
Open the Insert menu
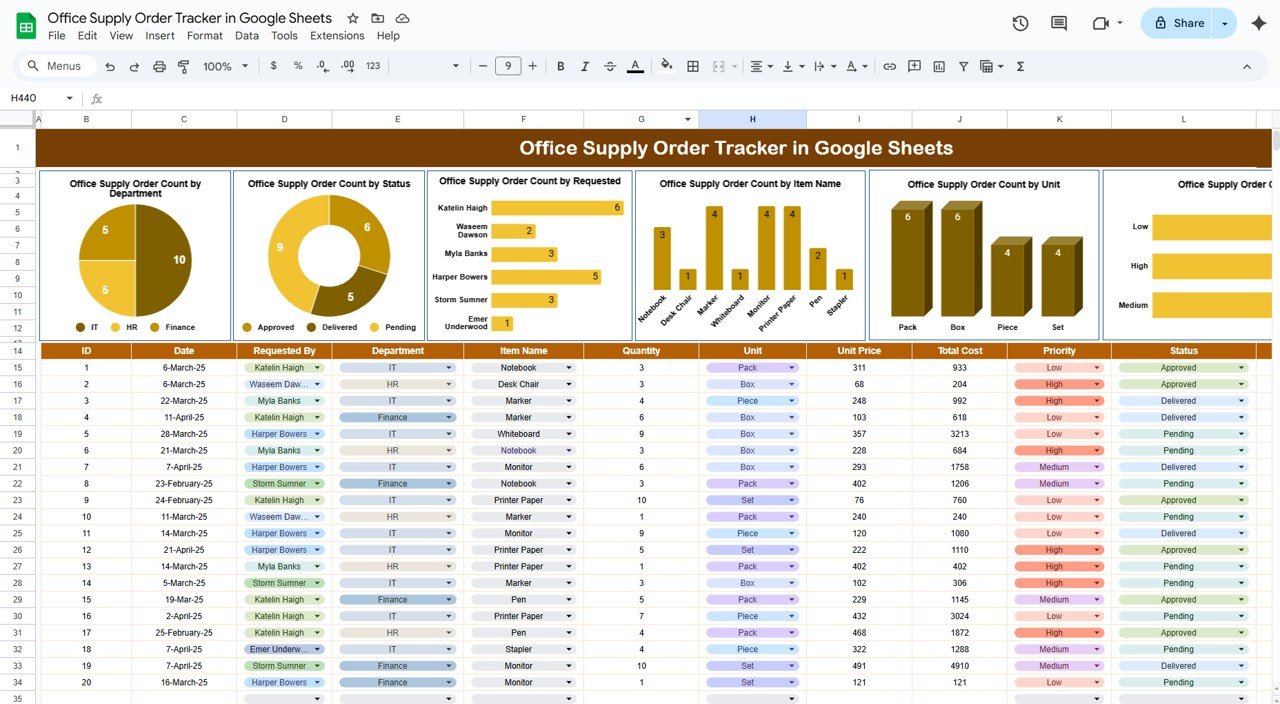pos(160,36)
